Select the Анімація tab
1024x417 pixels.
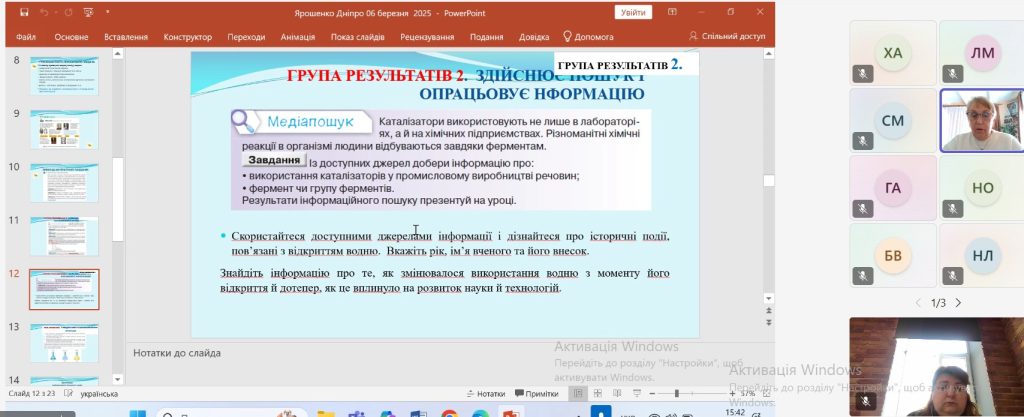pos(298,37)
